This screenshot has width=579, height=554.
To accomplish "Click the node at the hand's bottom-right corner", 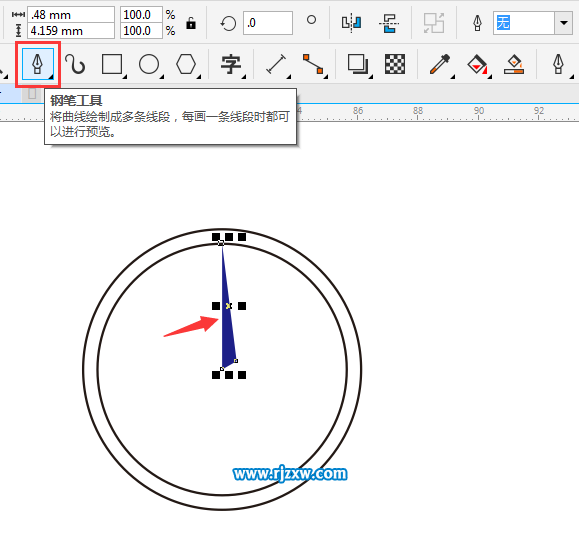I will click(236, 361).
